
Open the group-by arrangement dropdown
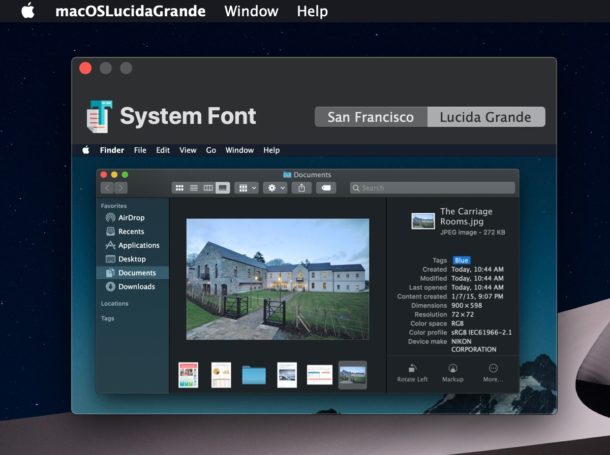point(246,187)
